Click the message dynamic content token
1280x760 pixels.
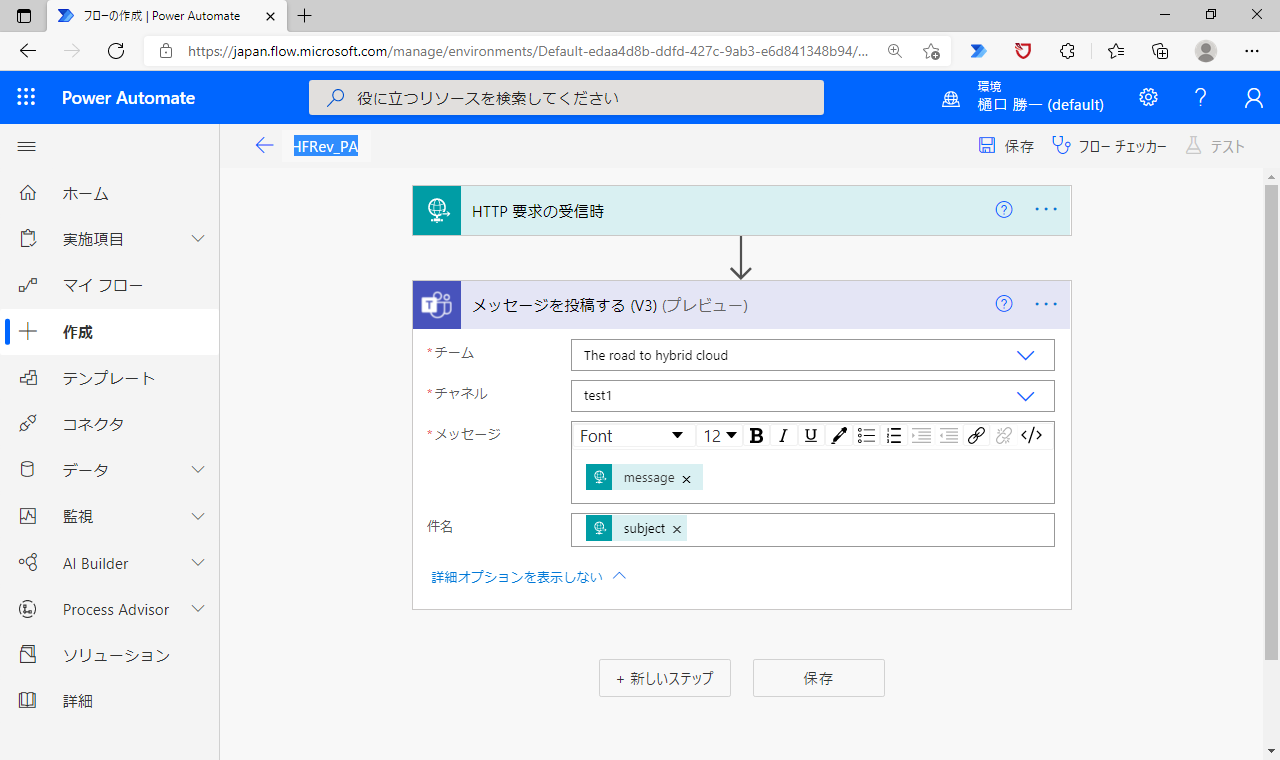[x=644, y=478]
